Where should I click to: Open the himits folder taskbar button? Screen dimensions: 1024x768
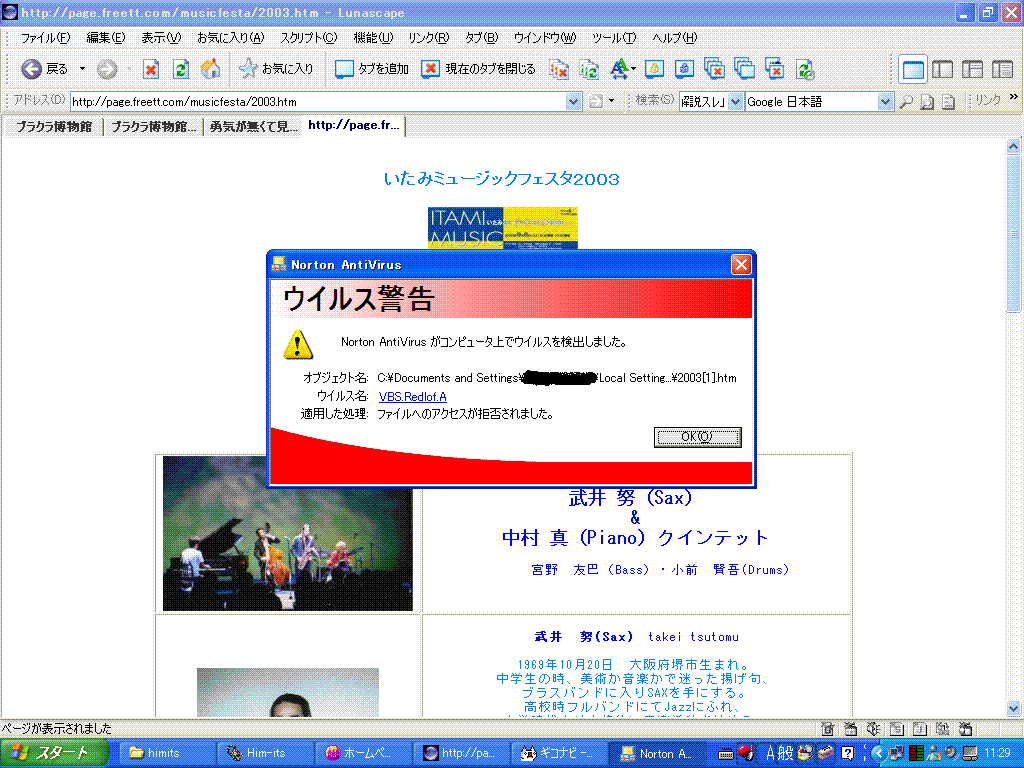(x=167, y=754)
